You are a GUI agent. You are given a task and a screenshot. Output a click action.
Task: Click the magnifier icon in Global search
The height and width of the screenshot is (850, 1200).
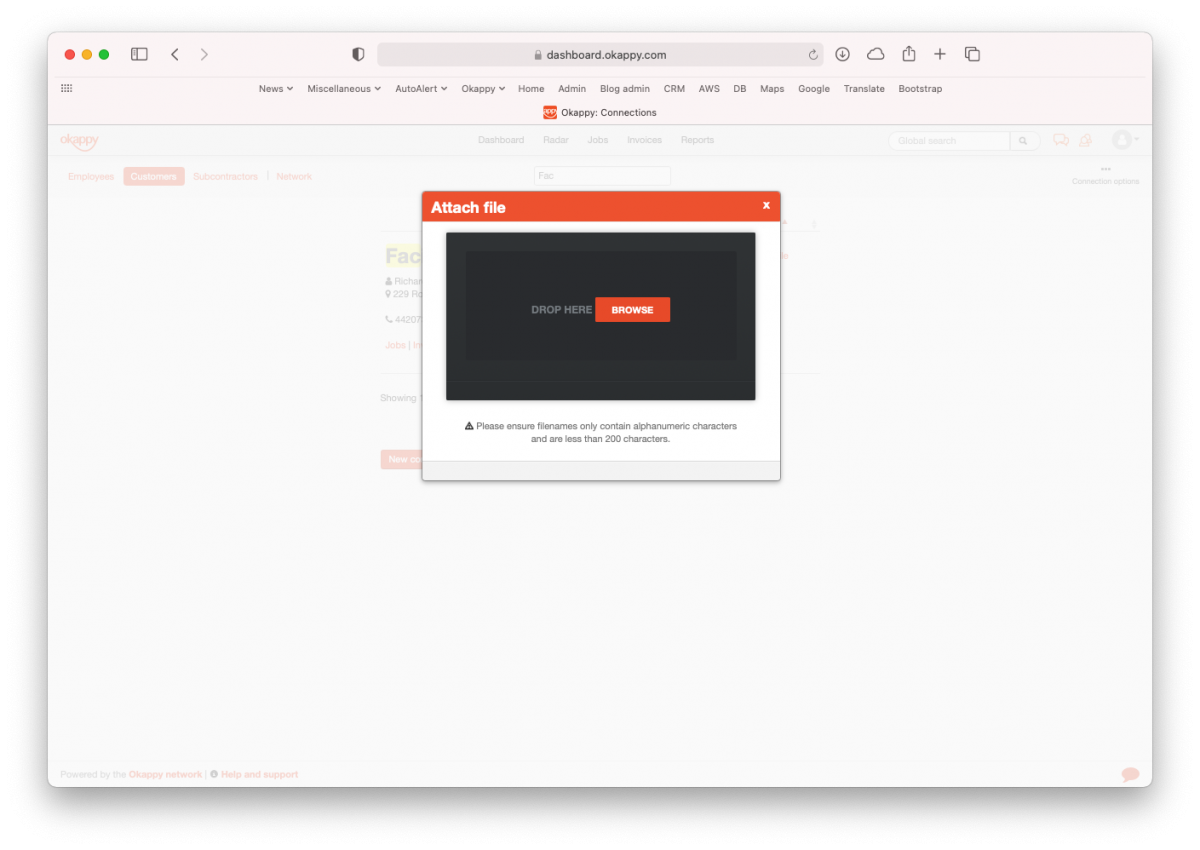coord(1022,140)
